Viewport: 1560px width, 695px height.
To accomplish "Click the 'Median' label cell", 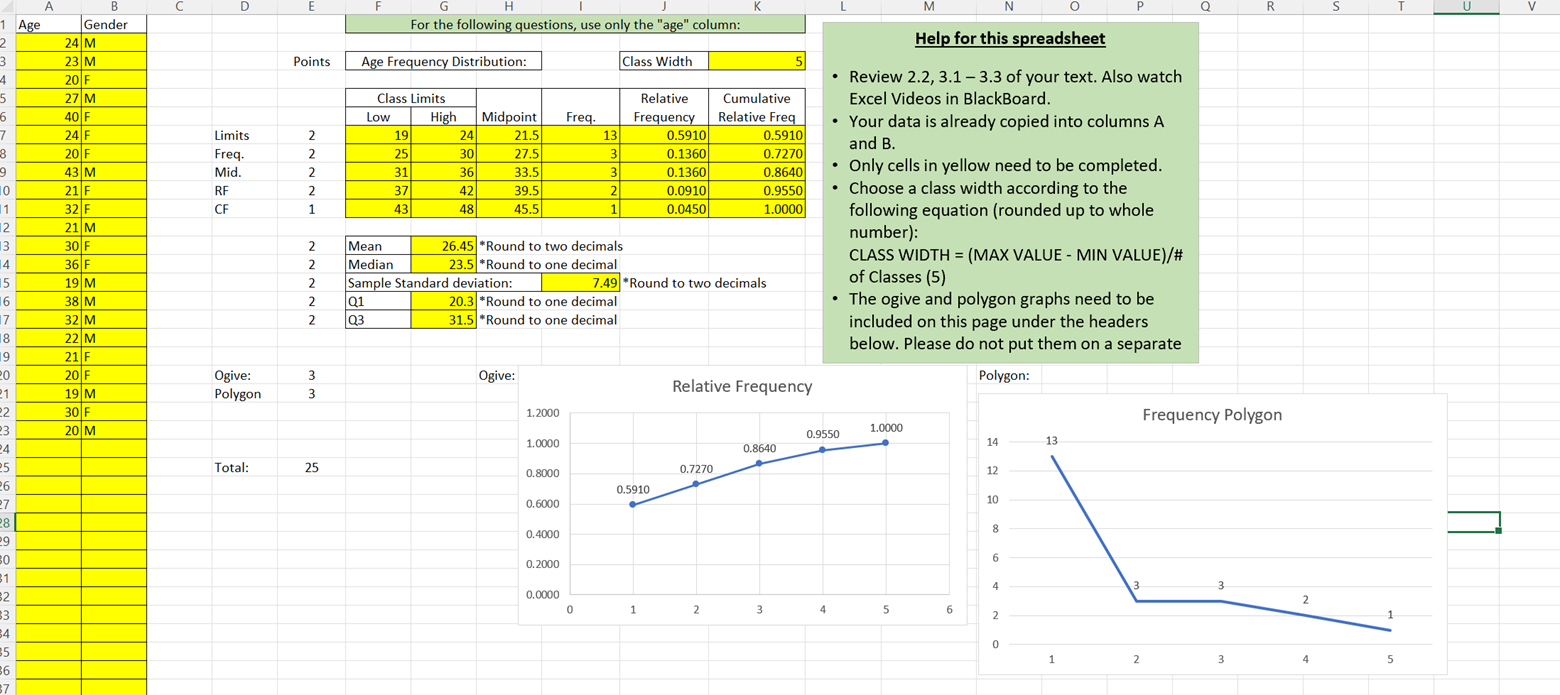I will click(378, 264).
